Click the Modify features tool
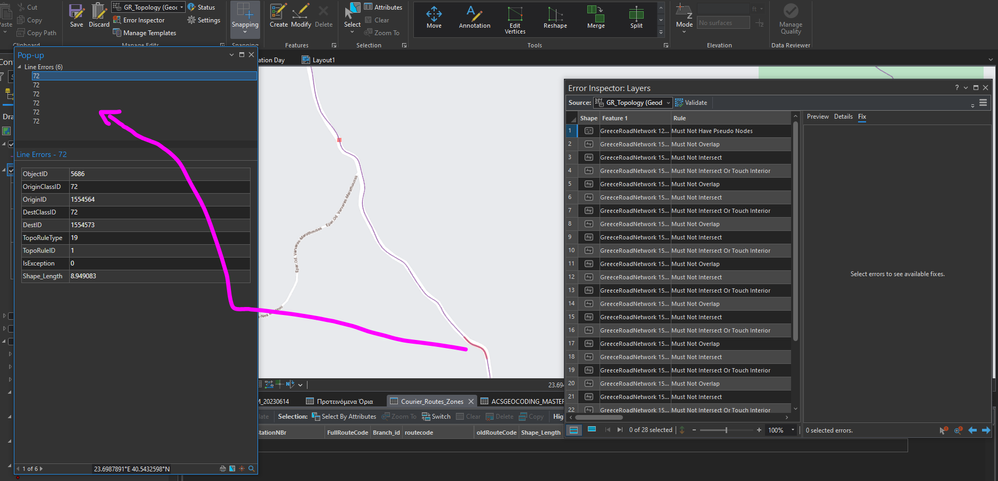The width and height of the screenshot is (998, 481). tap(301, 15)
